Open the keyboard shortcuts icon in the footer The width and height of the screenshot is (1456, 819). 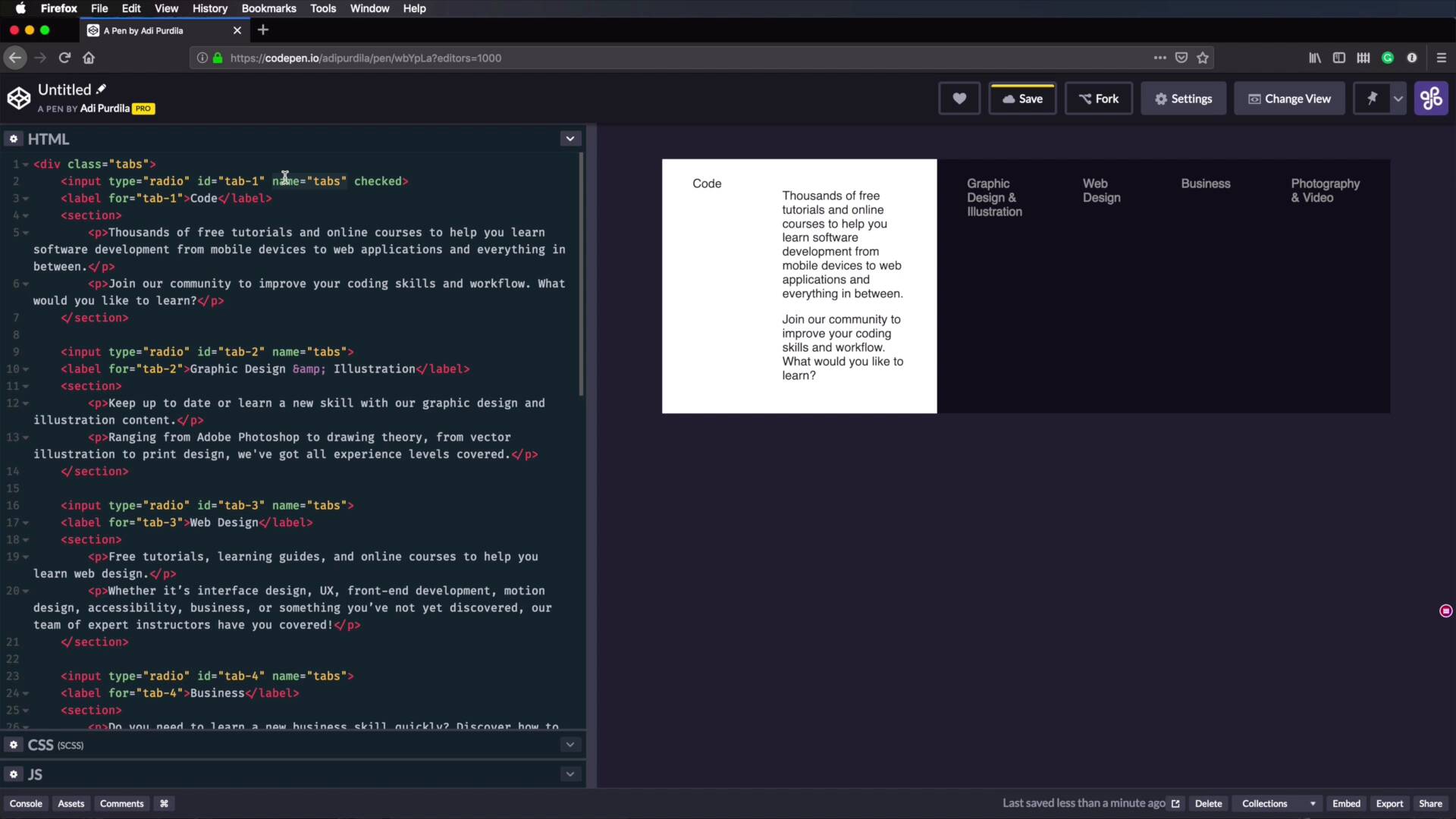(x=164, y=804)
